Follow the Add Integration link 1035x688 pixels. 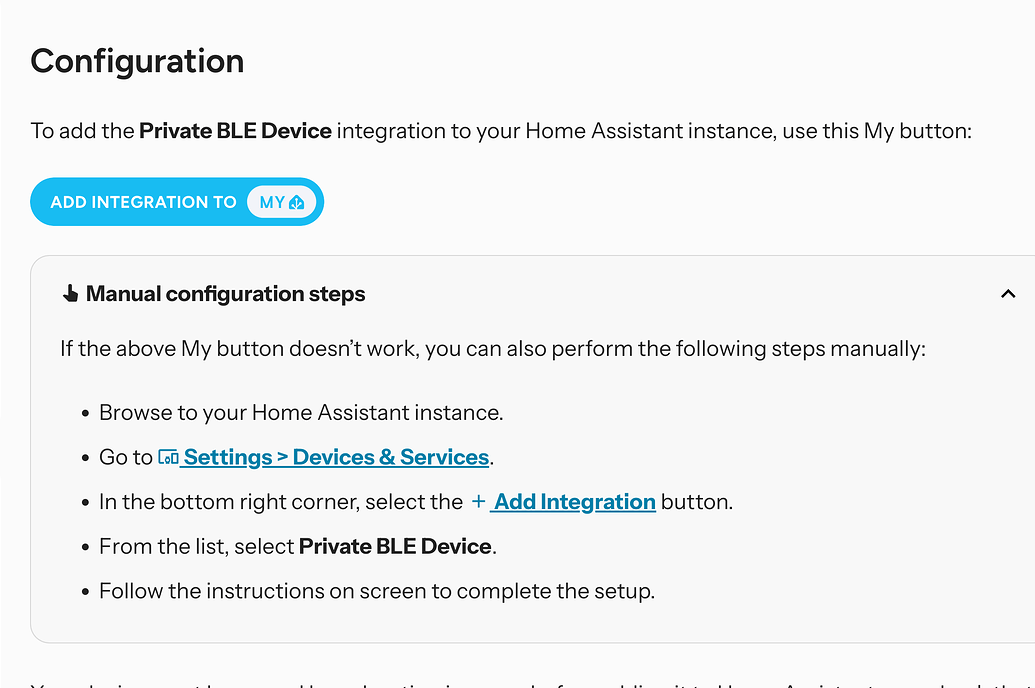click(x=574, y=502)
